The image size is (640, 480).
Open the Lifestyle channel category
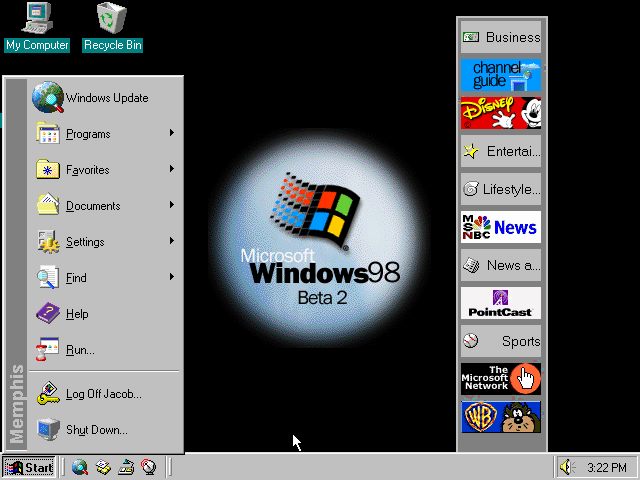tap(501, 189)
